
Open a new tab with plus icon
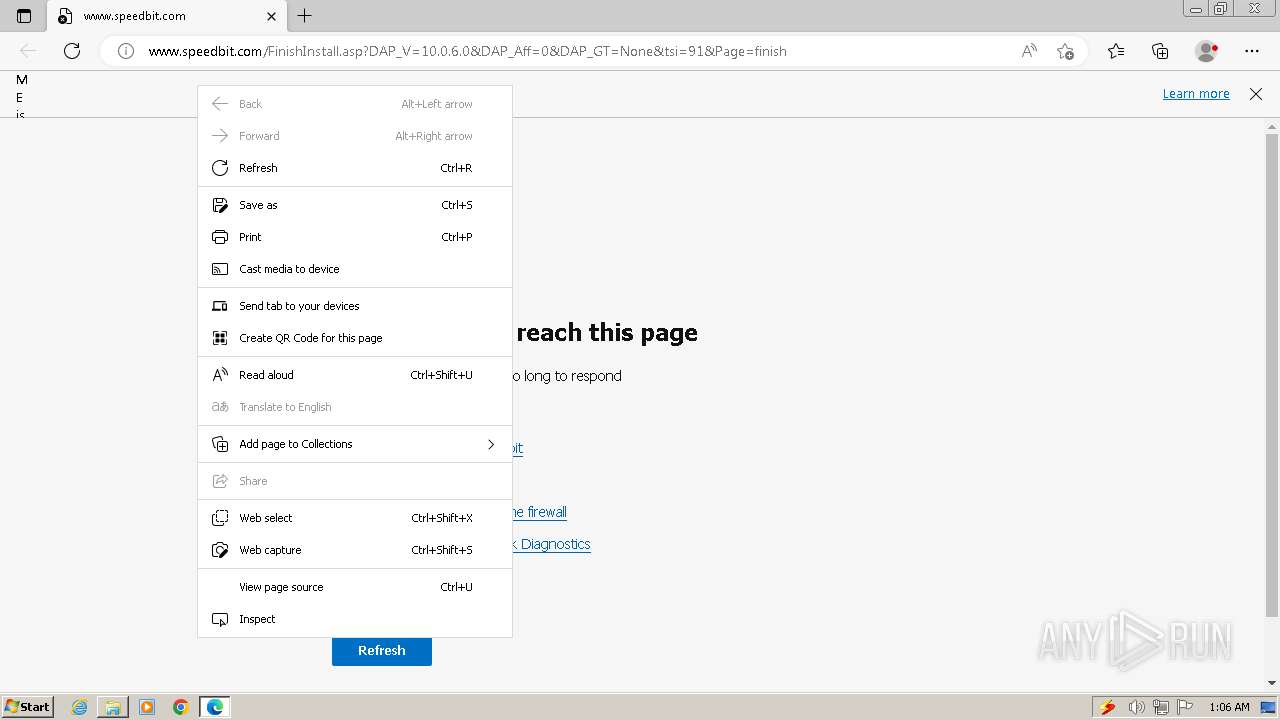(305, 16)
